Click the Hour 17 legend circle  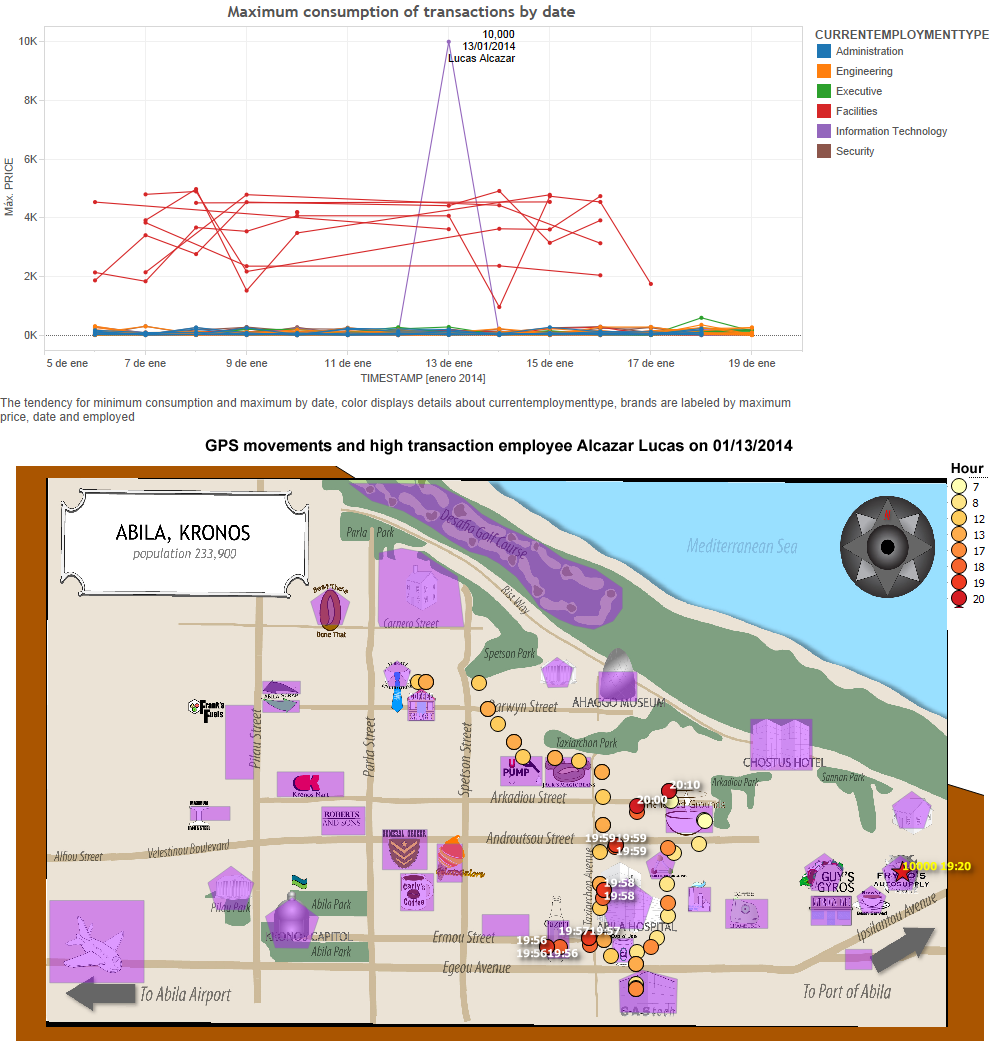click(x=959, y=550)
